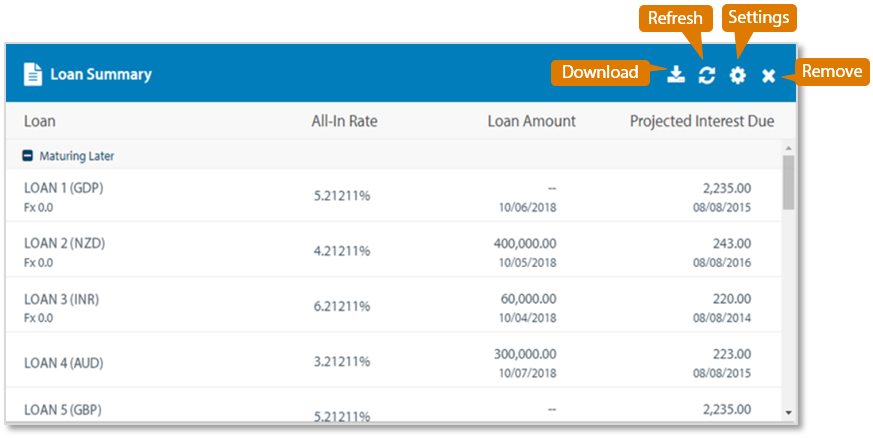Click the Download icon in widget header
Viewport: 873px width, 438px height.
pos(677,75)
